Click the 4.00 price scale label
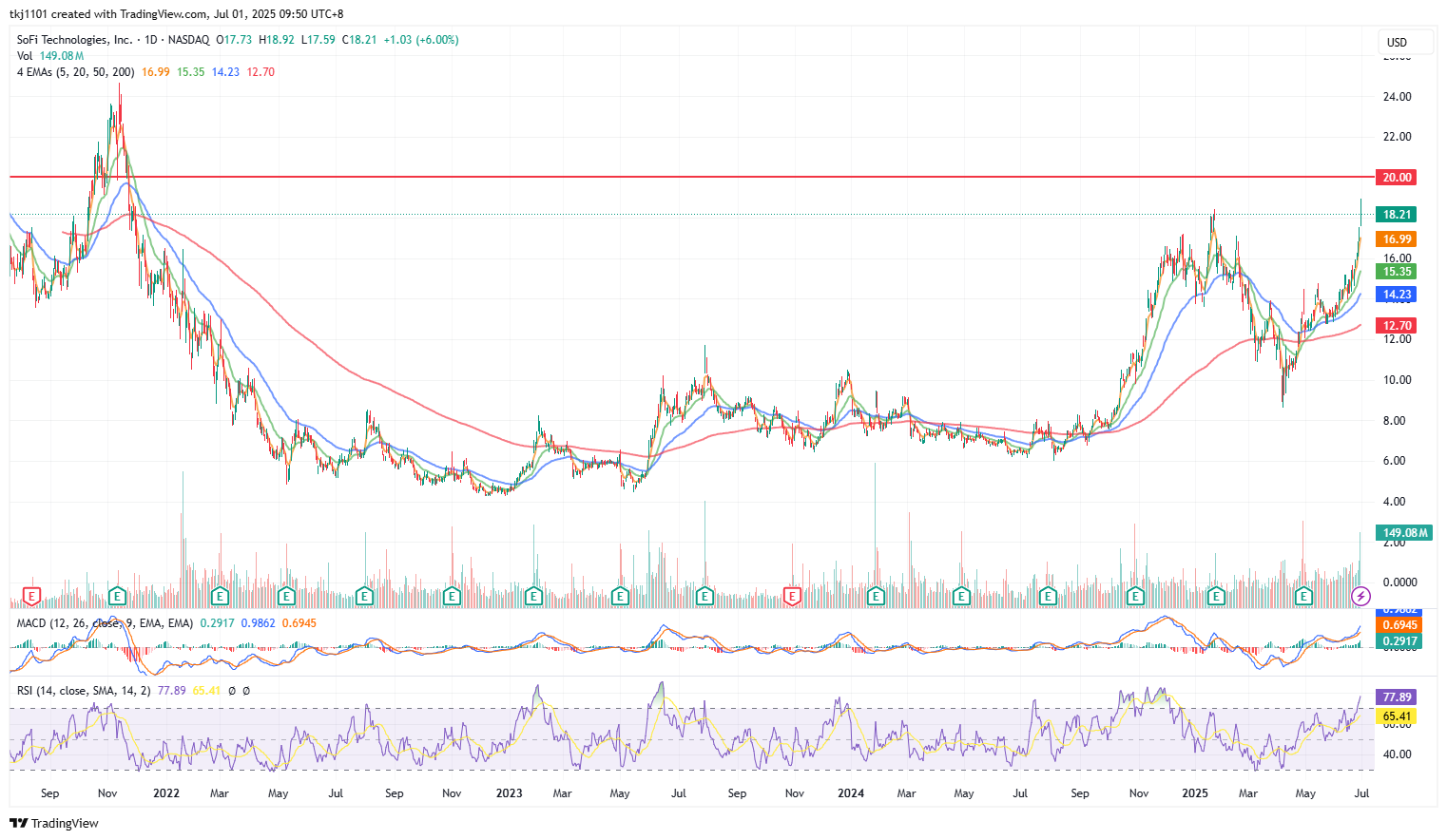Screen dimensions: 1447x840 pyautogui.click(x=1394, y=502)
